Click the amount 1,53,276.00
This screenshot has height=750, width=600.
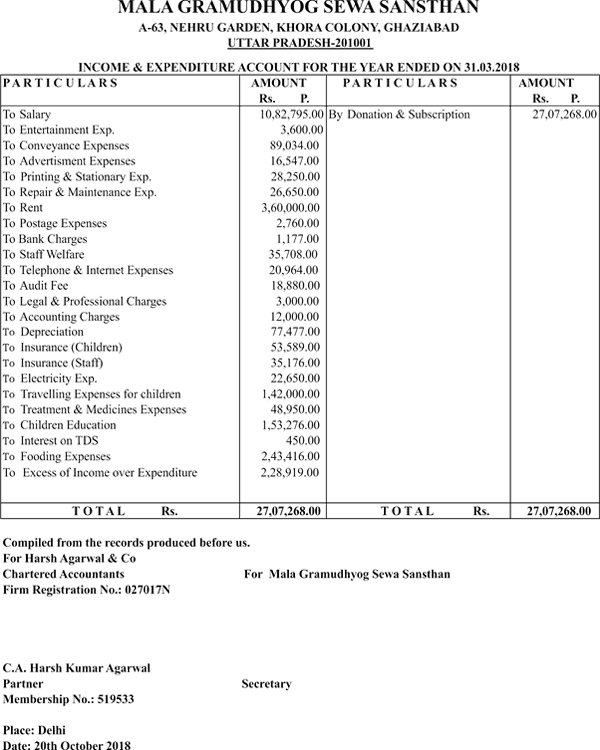[x=290, y=425]
